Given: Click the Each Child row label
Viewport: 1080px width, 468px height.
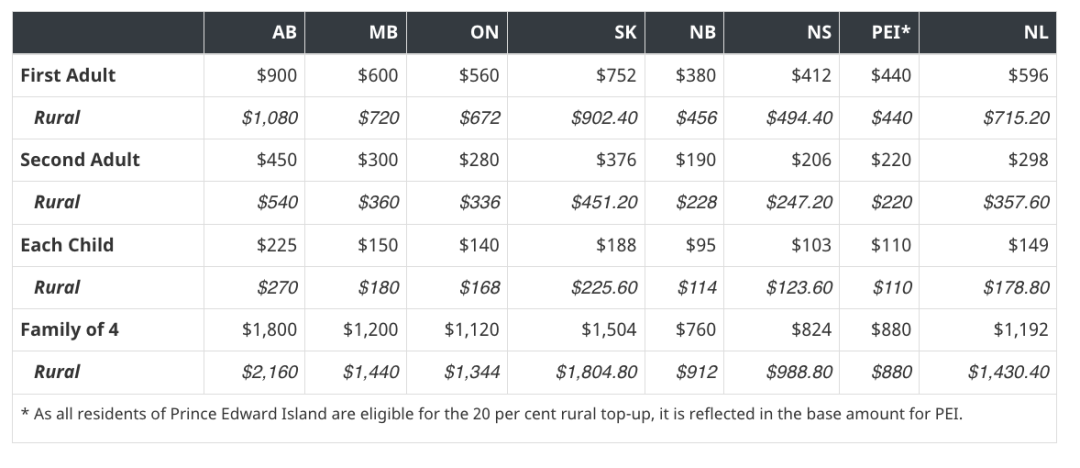Looking at the screenshot, I should [67, 245].
